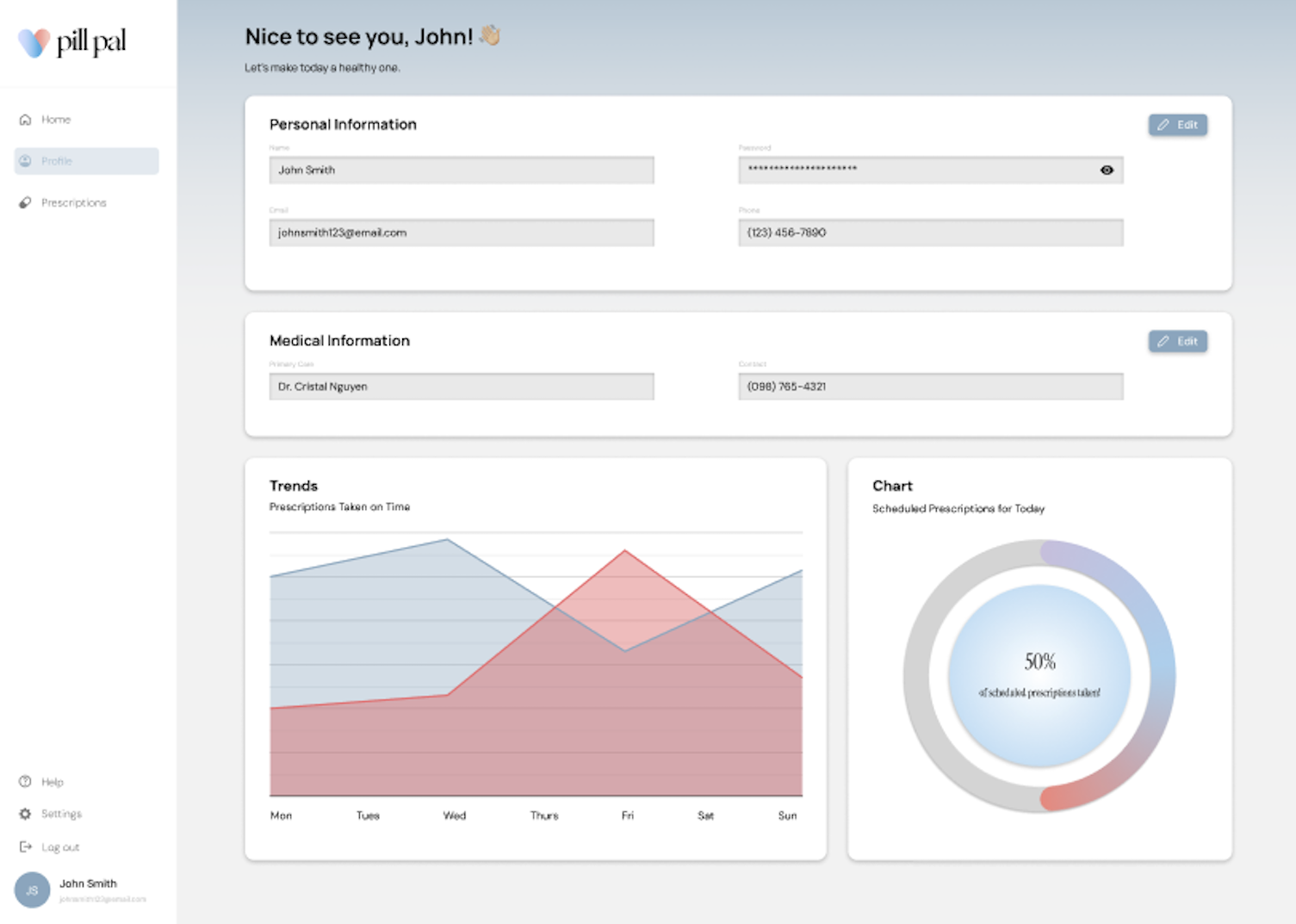The height and width of the screenshot is (924, 1296).
Task: Click the Name field containing John Smith
Action: (461, 171)
